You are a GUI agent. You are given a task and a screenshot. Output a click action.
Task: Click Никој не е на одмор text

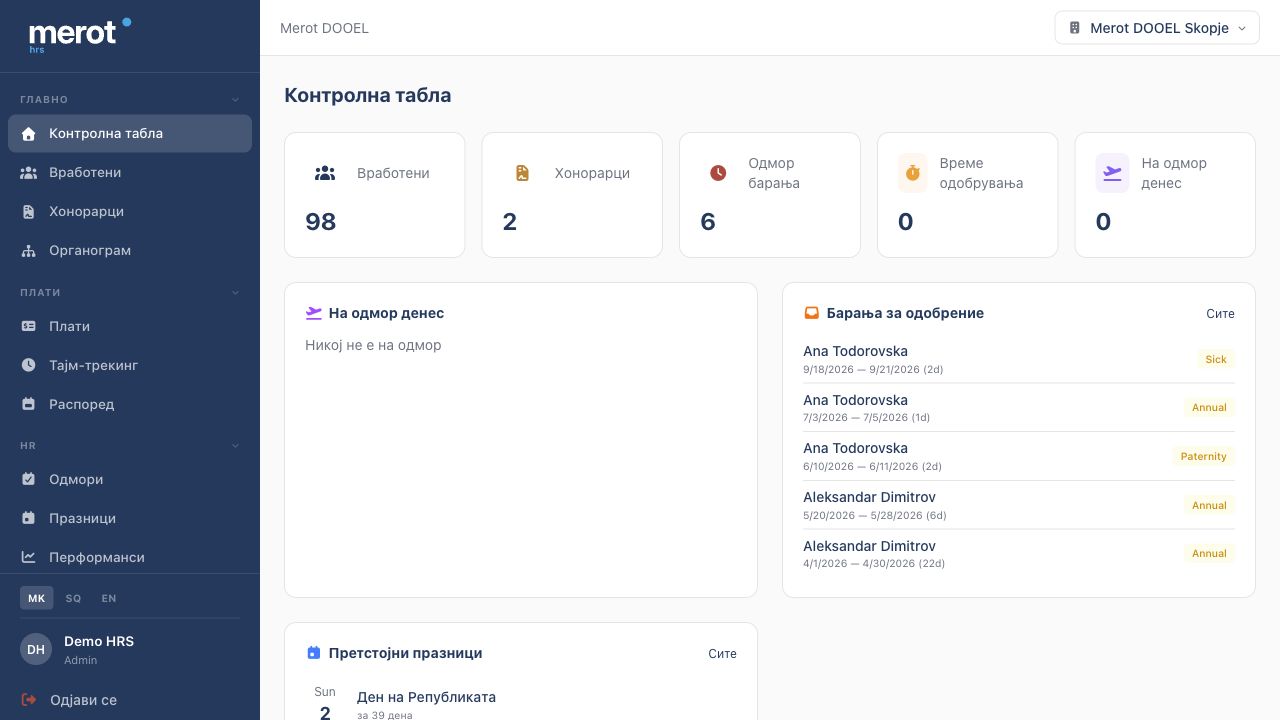click(373, 345)
